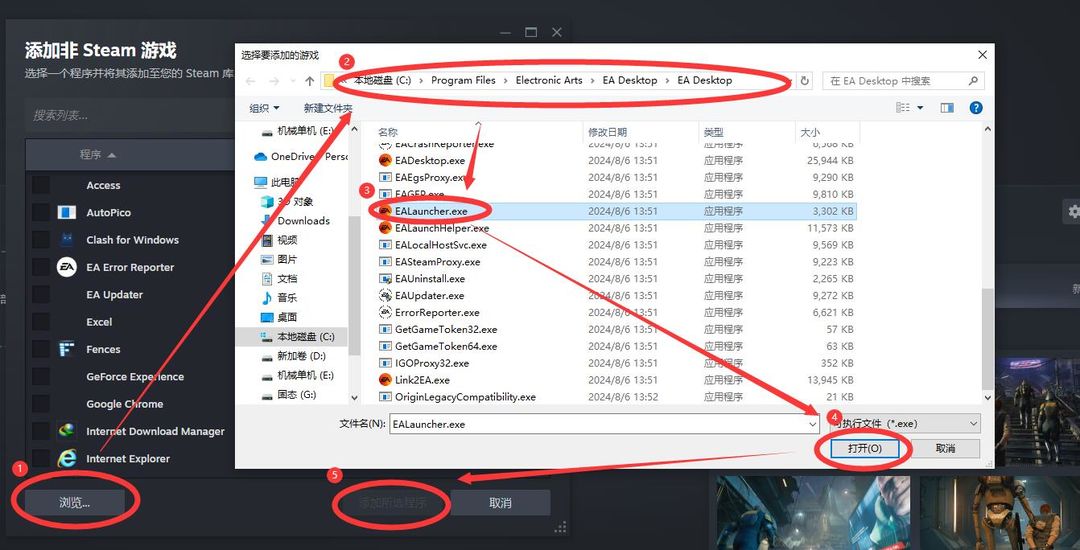Click the change view layout icon

[x=902, y=108]
